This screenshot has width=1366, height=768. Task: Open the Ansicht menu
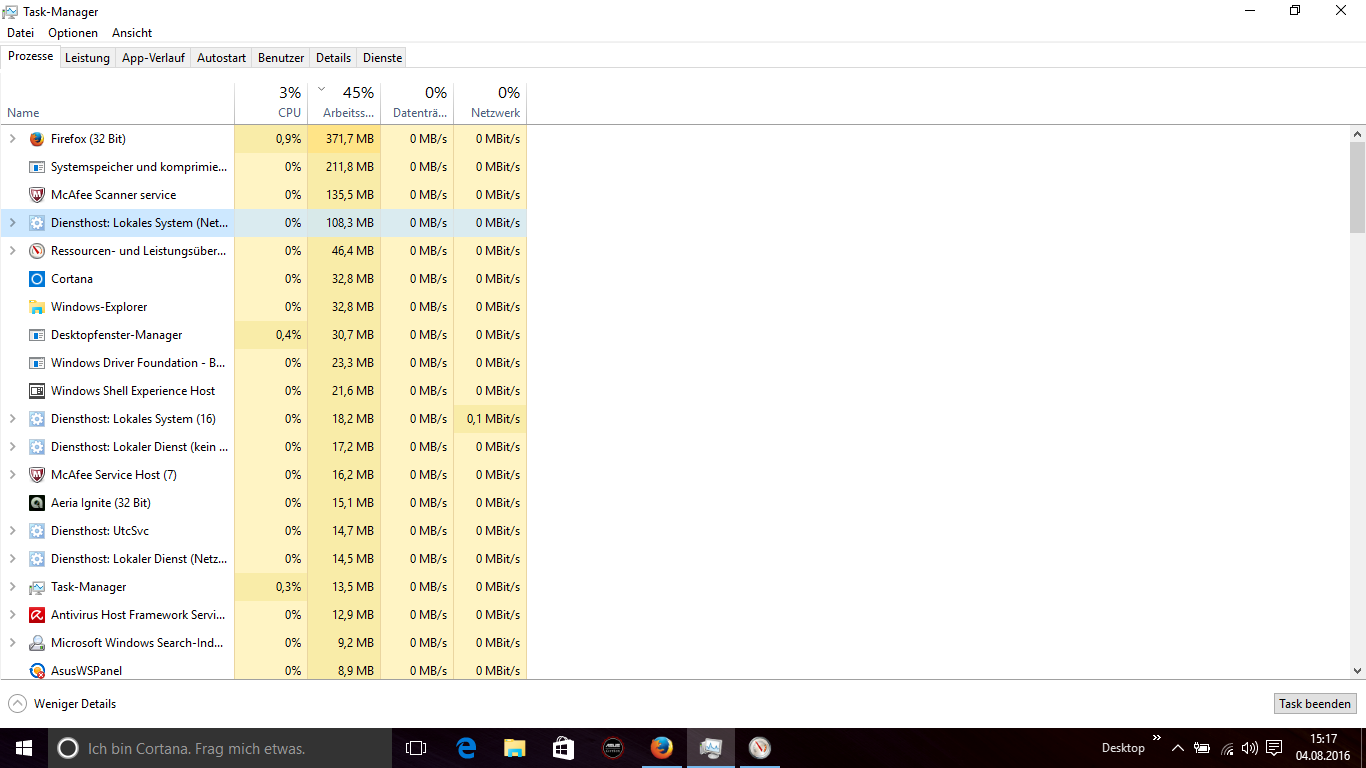132,33
